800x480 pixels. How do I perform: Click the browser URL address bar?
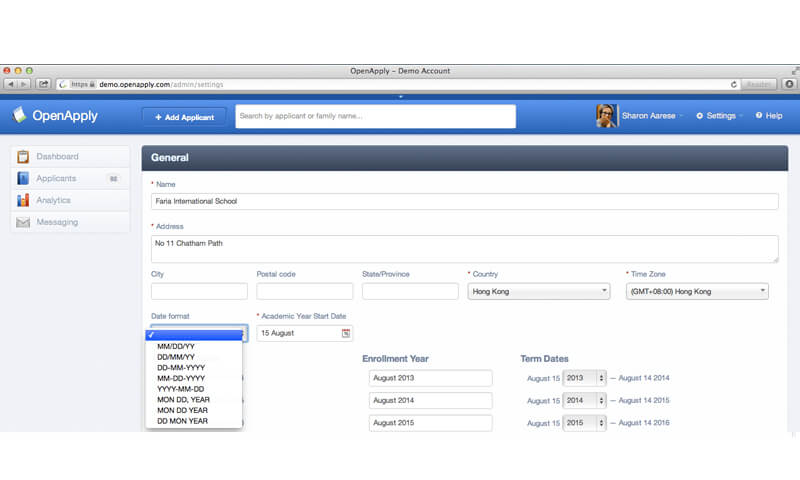(x=398, y=84)
